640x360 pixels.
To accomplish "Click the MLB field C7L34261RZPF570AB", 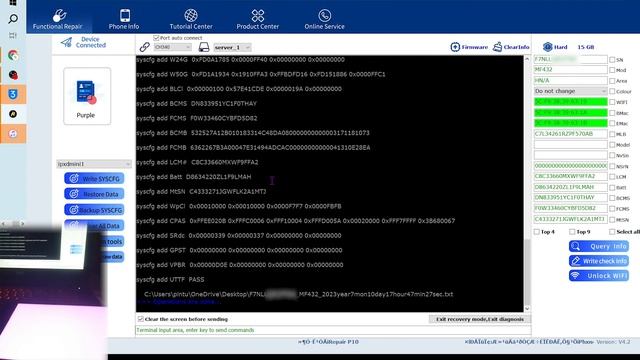I will (x=570, y=134).
